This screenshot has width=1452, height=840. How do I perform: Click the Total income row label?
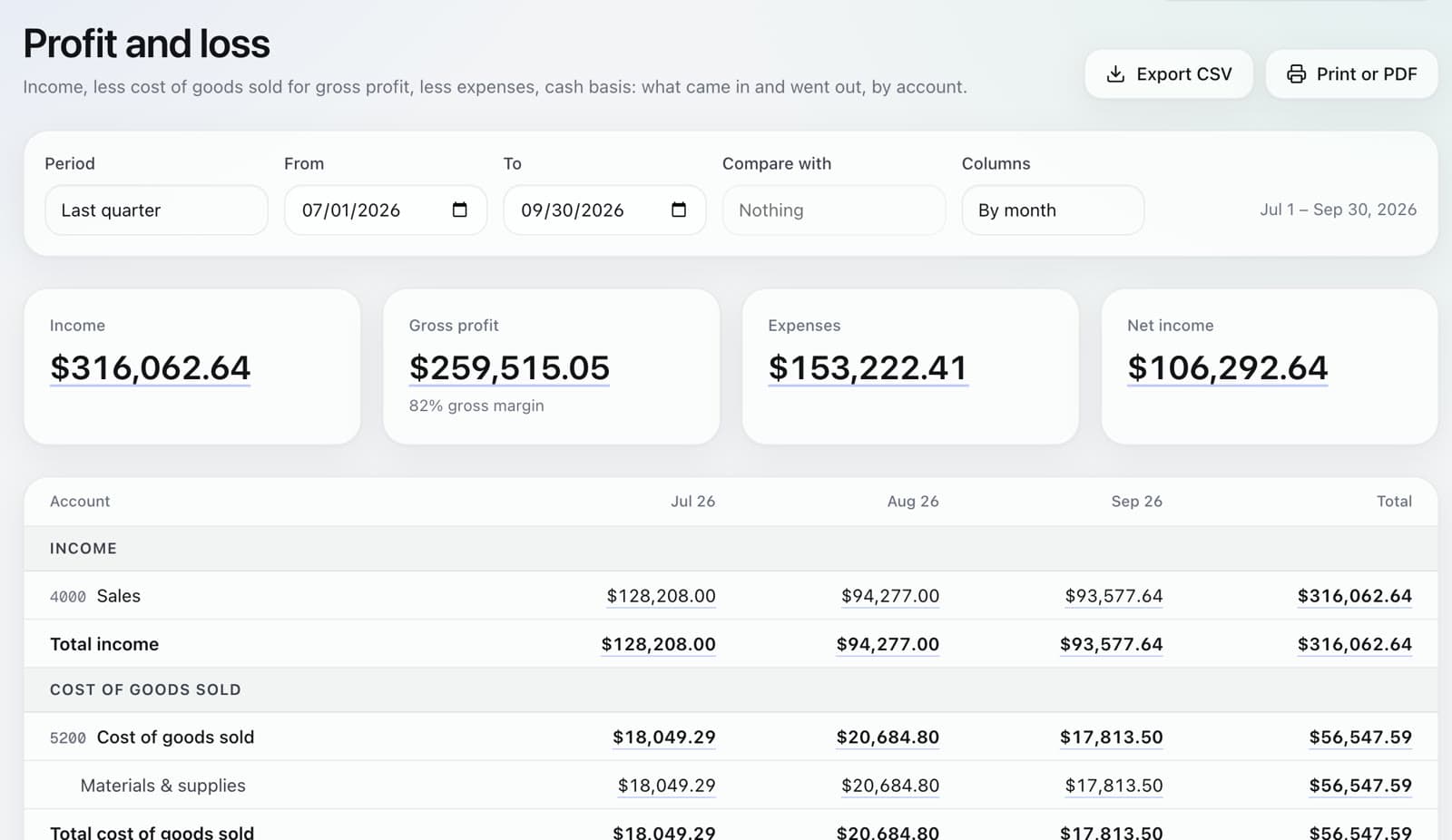click(104, 644)
